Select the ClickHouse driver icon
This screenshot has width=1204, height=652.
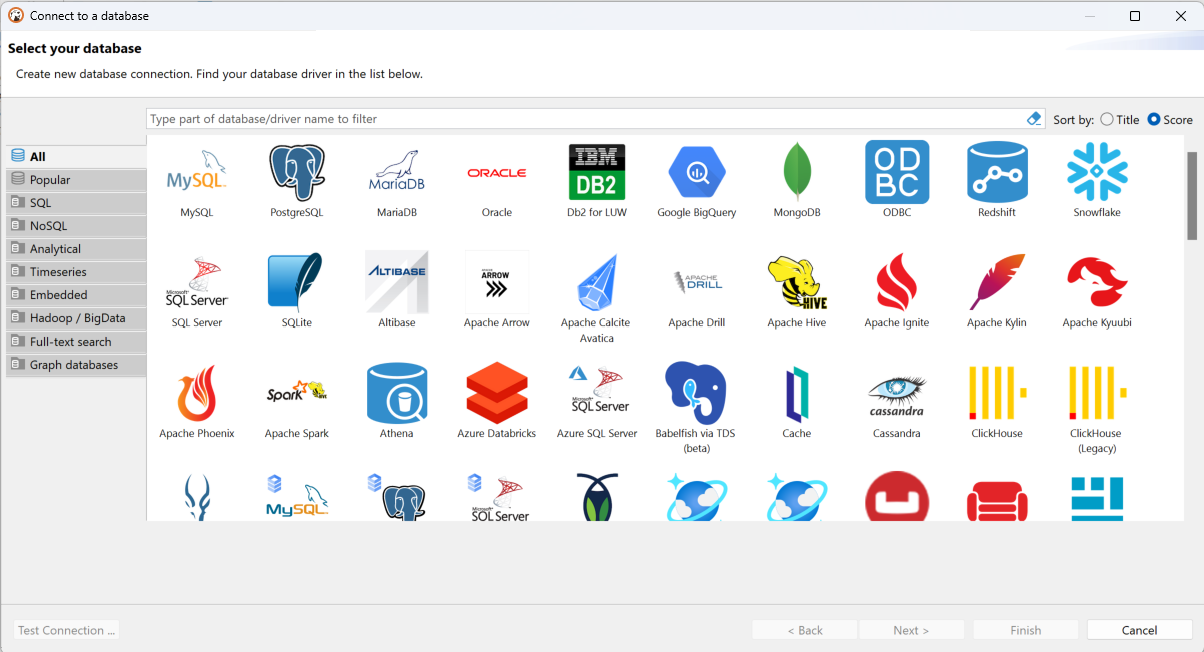tap(997, 394)
